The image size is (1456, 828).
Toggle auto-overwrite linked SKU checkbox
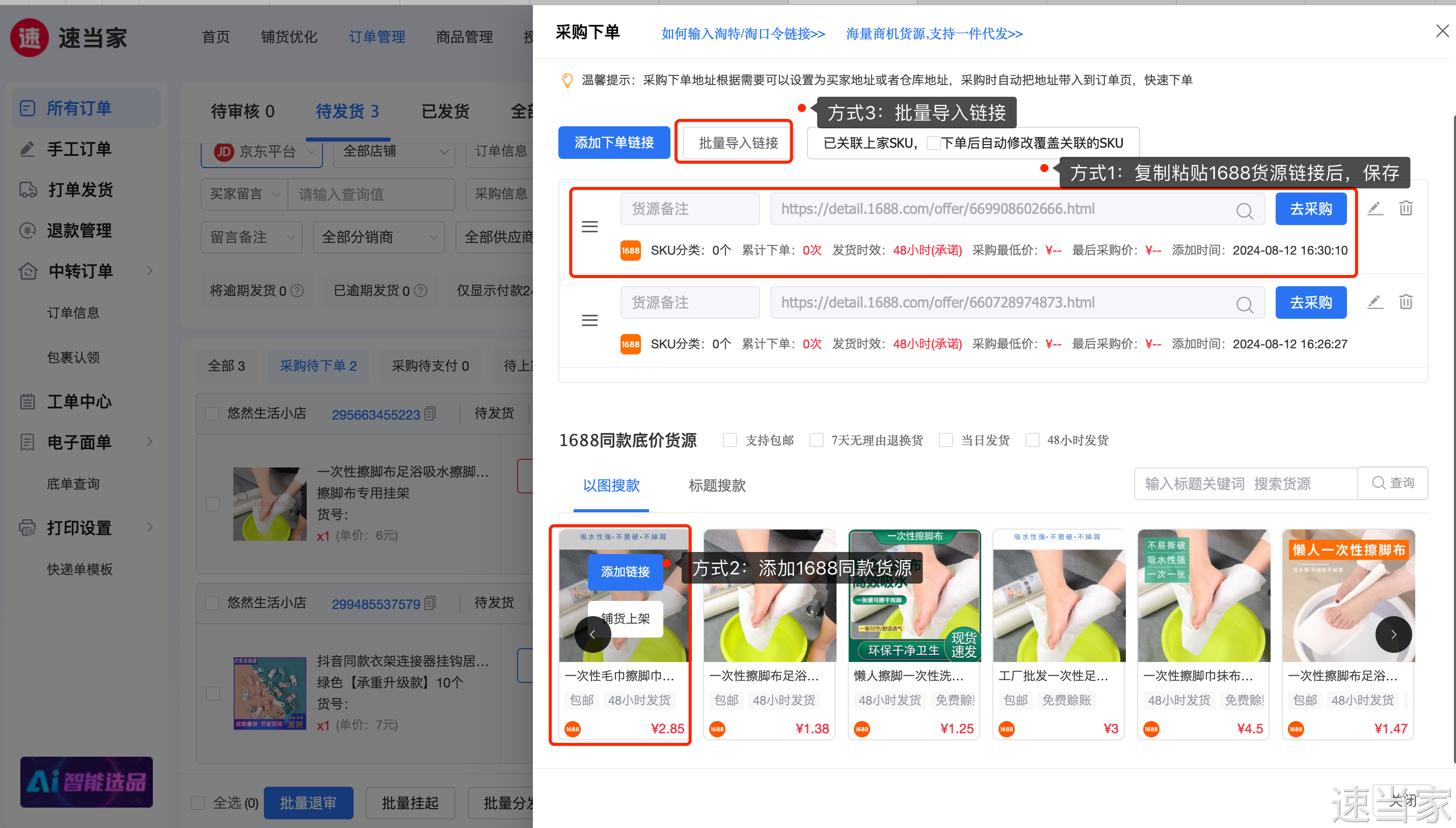[x=933, y=143]
